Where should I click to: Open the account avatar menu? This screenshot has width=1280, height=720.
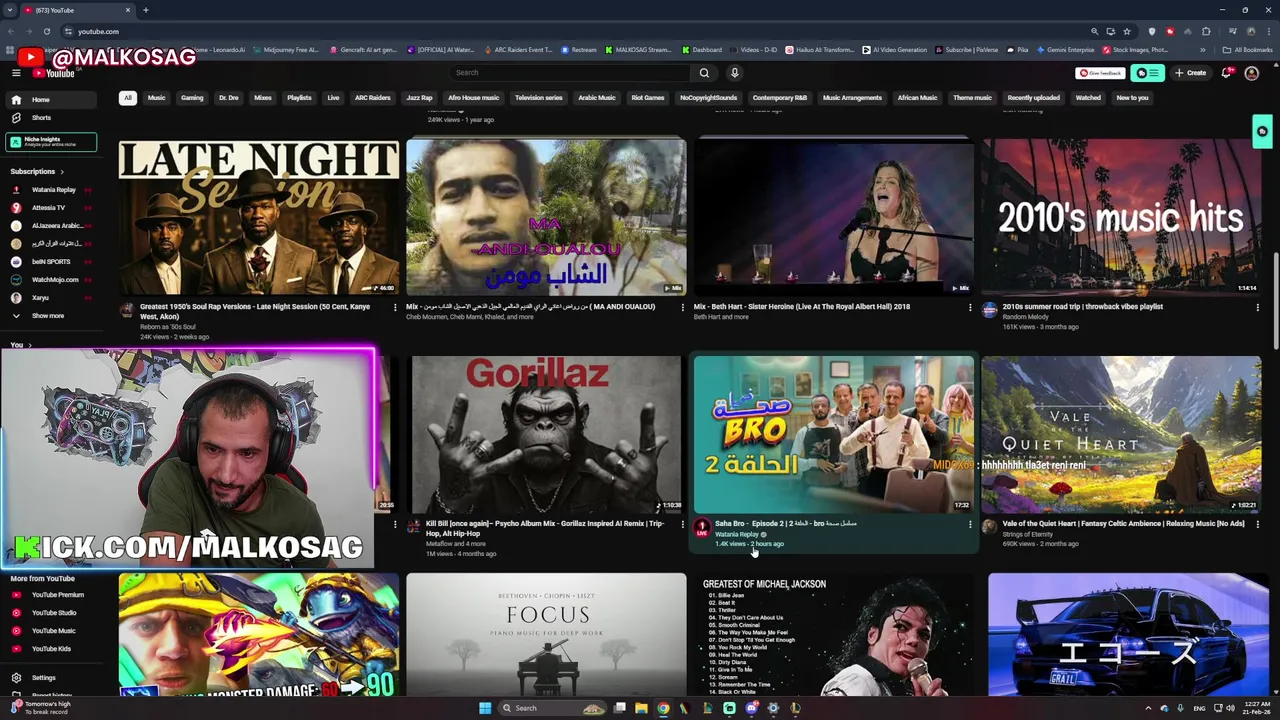(1251, 73)
